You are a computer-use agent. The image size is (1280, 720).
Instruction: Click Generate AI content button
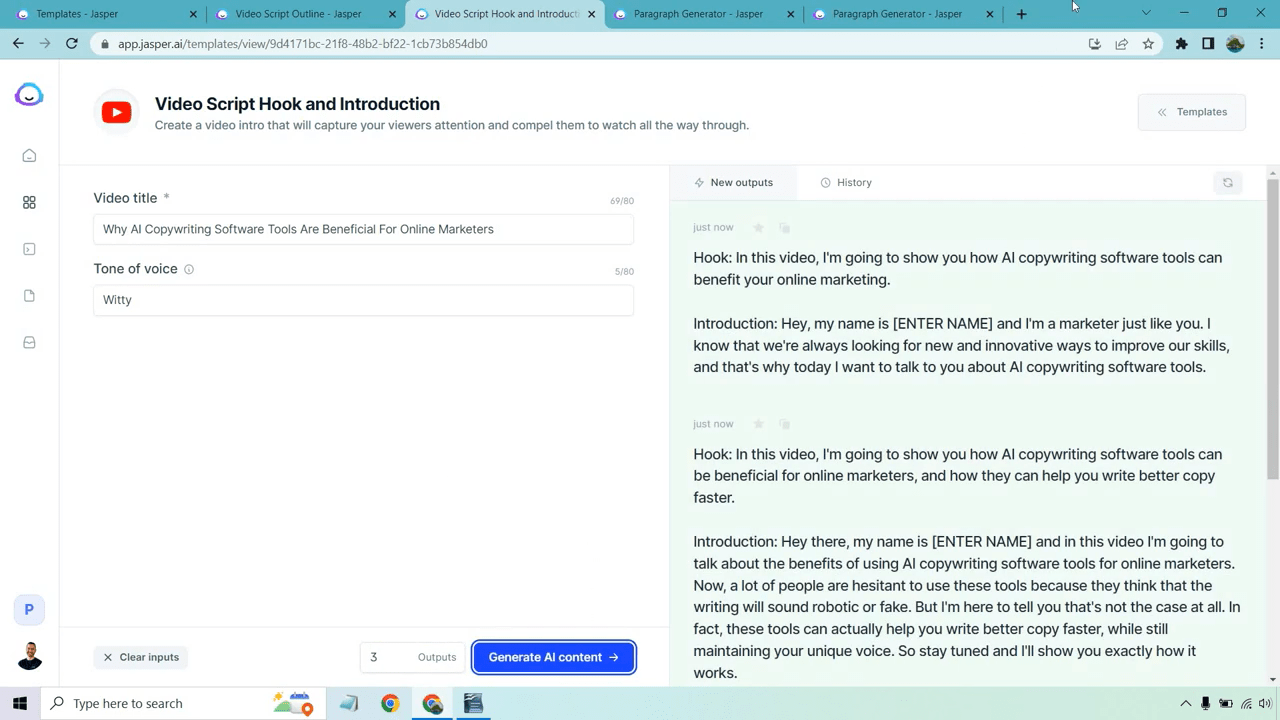[553, 657]
